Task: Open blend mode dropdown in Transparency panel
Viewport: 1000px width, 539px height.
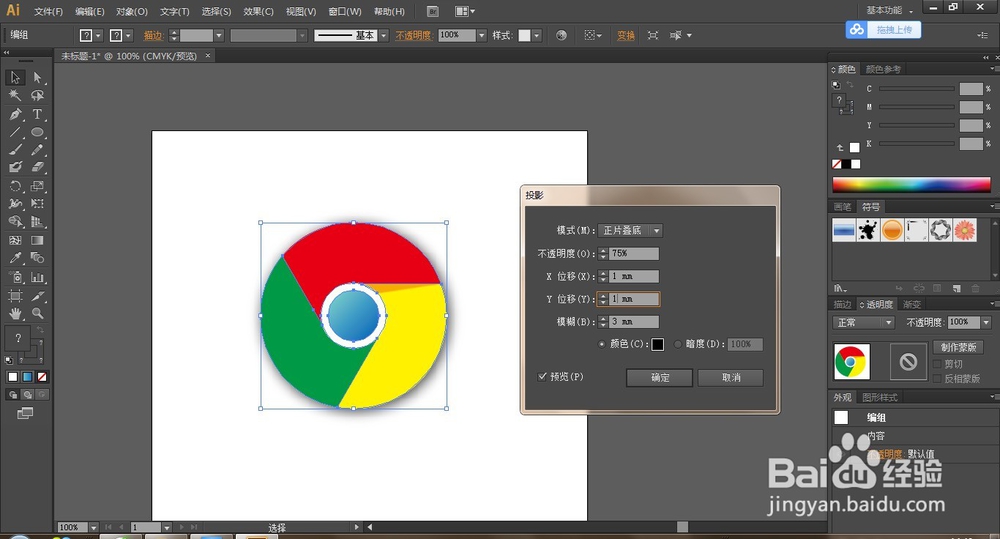Action: point(864,323)
